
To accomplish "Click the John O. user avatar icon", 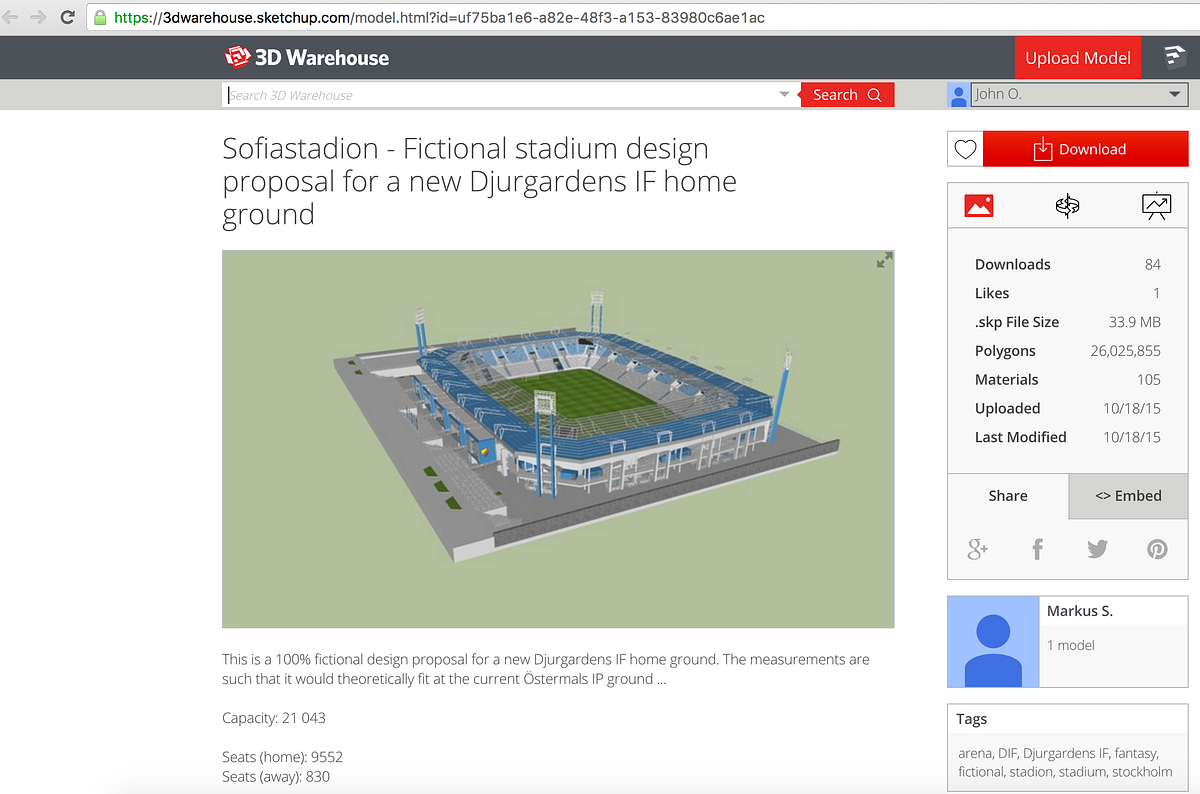I will 958,95.
